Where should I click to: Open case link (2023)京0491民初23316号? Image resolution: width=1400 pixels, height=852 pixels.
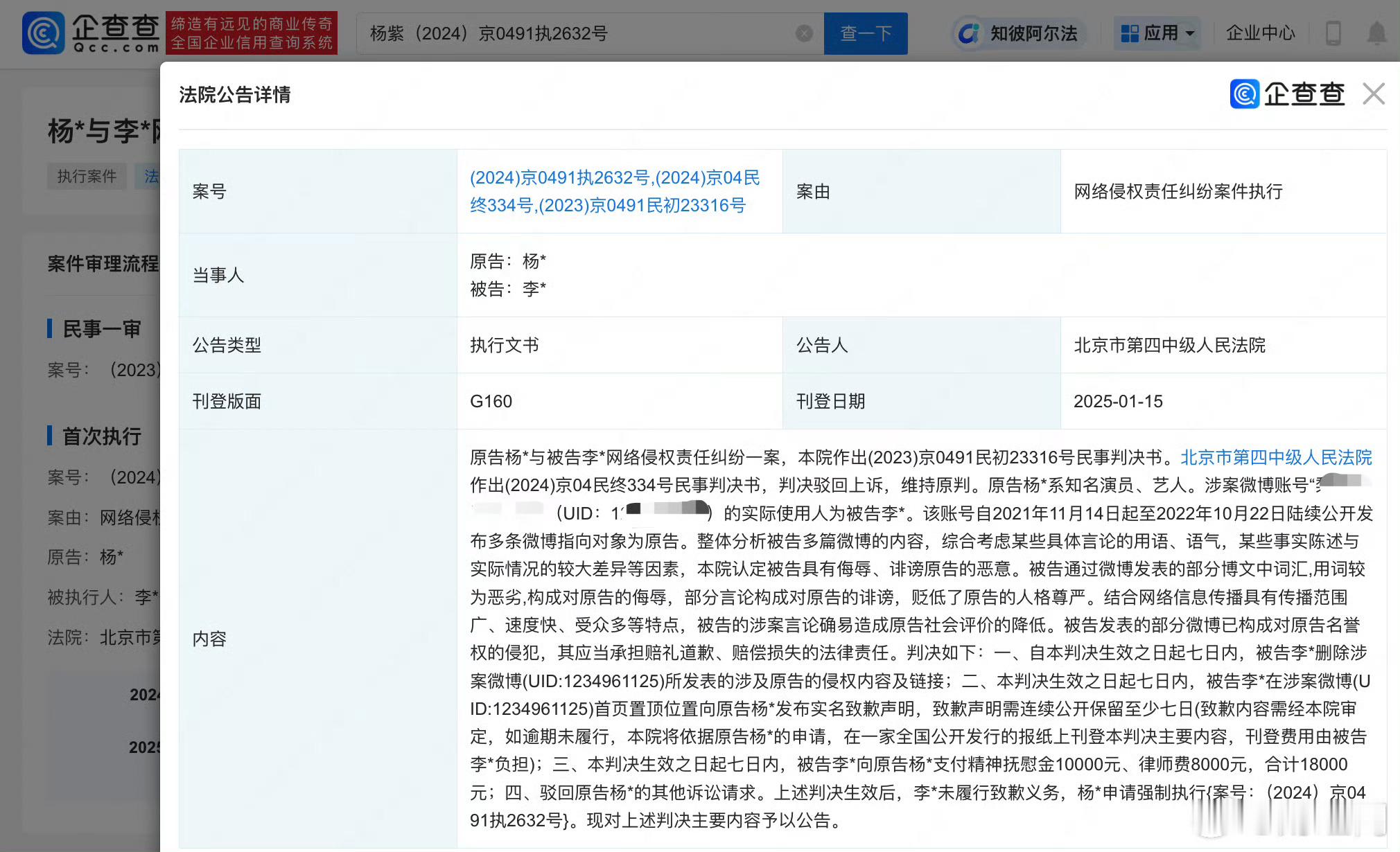coord(642,206)
